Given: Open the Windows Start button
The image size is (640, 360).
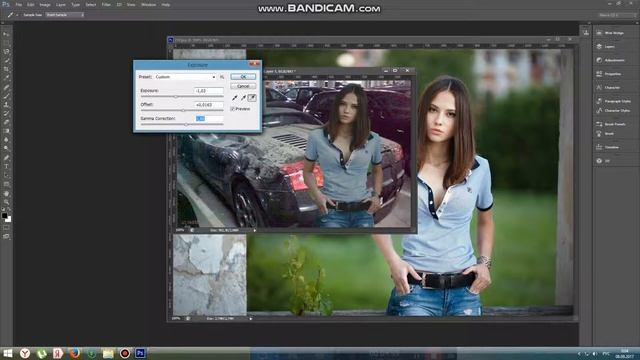Looking at the screenshot, I should tap(8, 353).
